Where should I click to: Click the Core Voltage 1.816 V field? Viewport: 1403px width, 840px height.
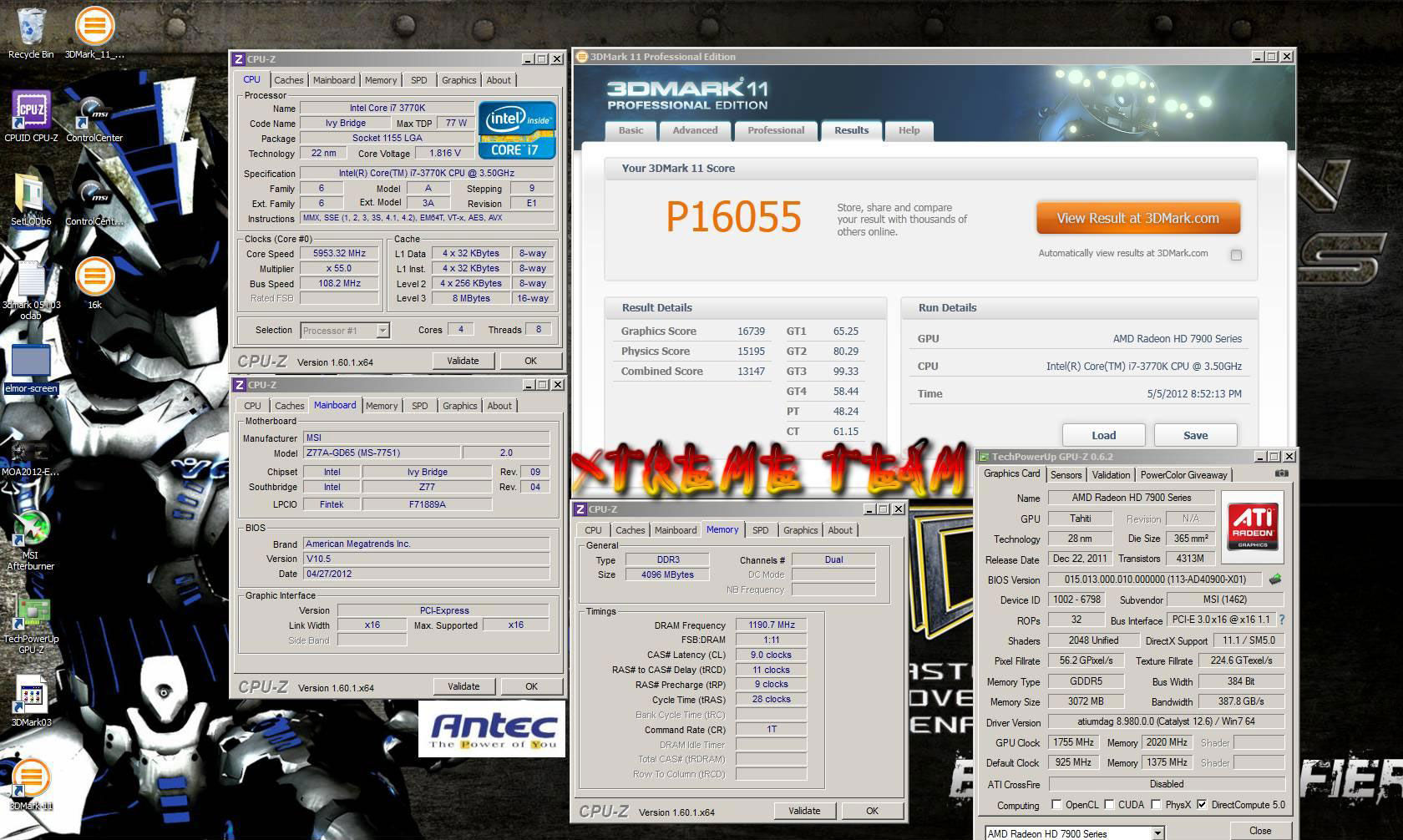coord(445,153)
